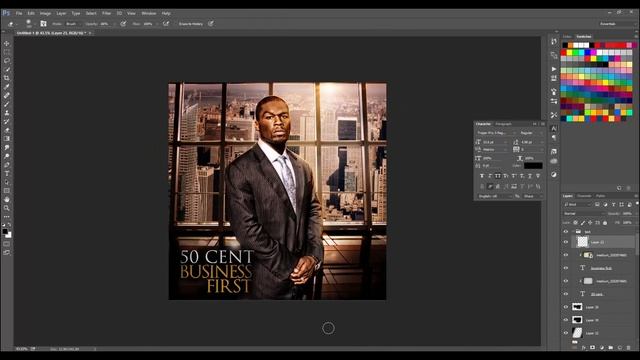This screenshot has height=360, width=640.
Task: Add a layer style with fx button
Action: pyautogui.click(x=583, y=348)
